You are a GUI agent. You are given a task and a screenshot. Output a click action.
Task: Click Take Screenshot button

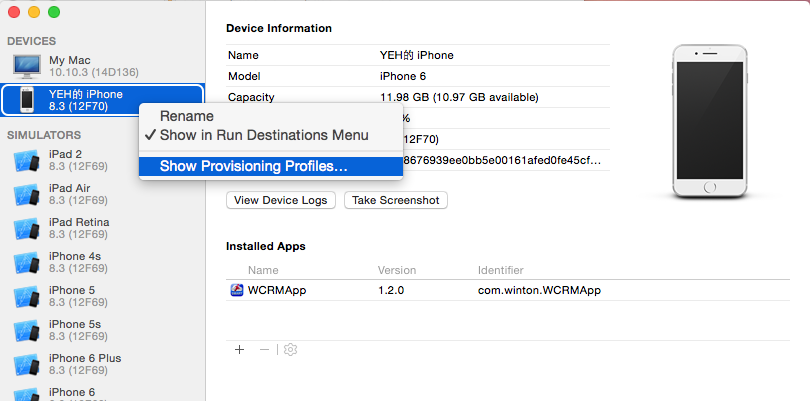tap(396, 200)
